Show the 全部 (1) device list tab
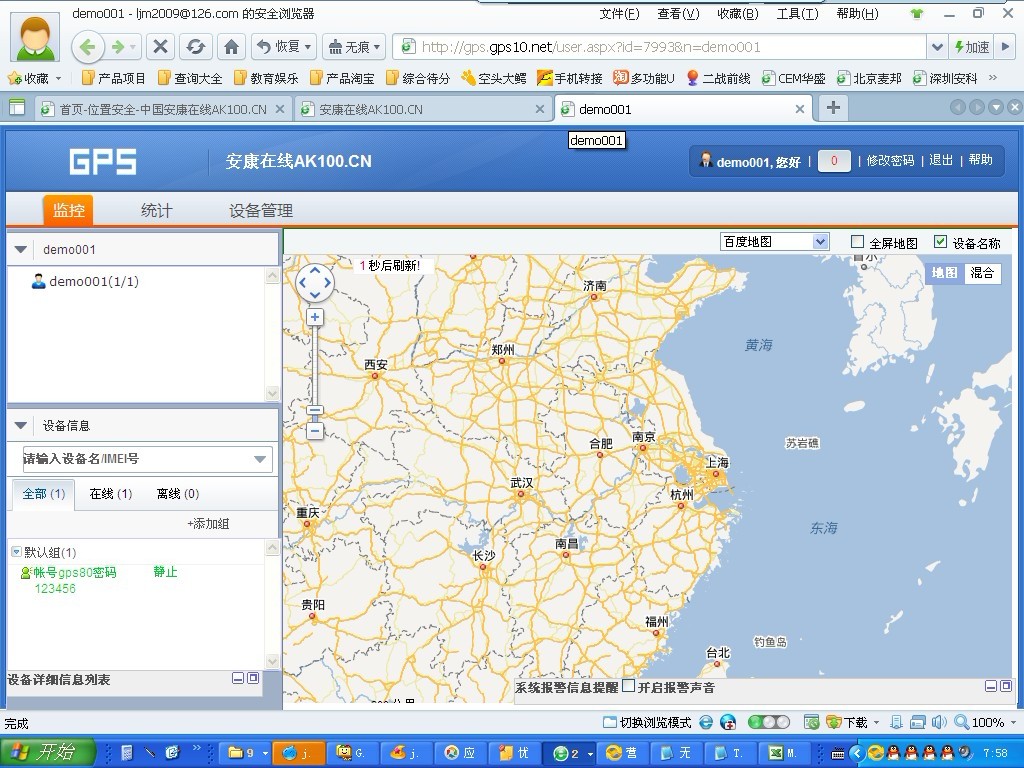 [44, 494]
